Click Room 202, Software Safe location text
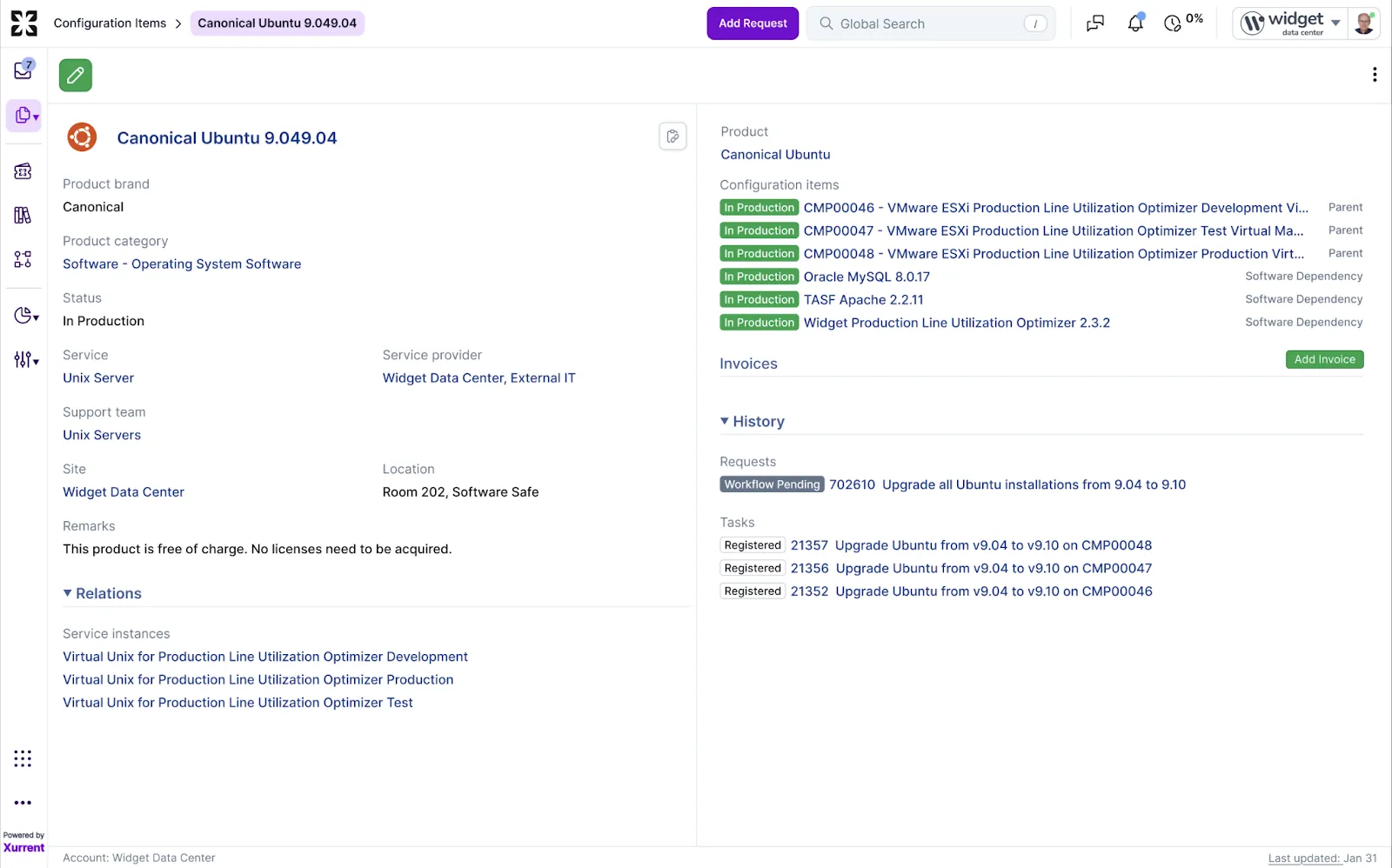 point(460,492)
